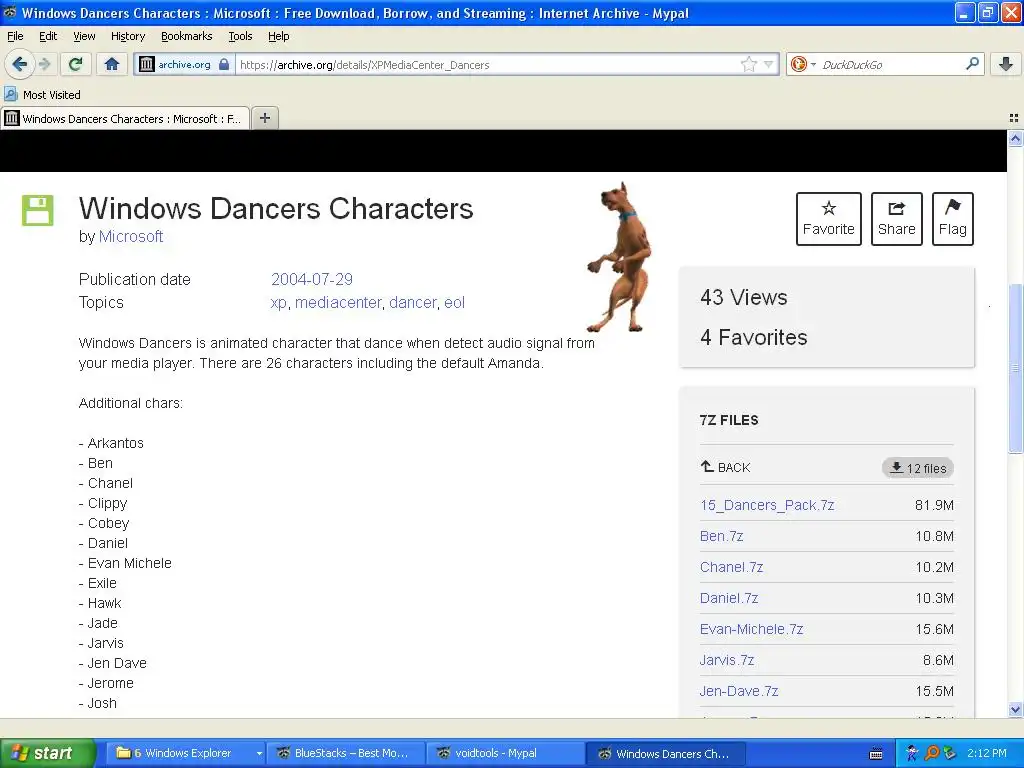Click the archive.org site identity icon
Image resolution: width=1024 pixels, height=768 pixels.
(x=147, y=64)
